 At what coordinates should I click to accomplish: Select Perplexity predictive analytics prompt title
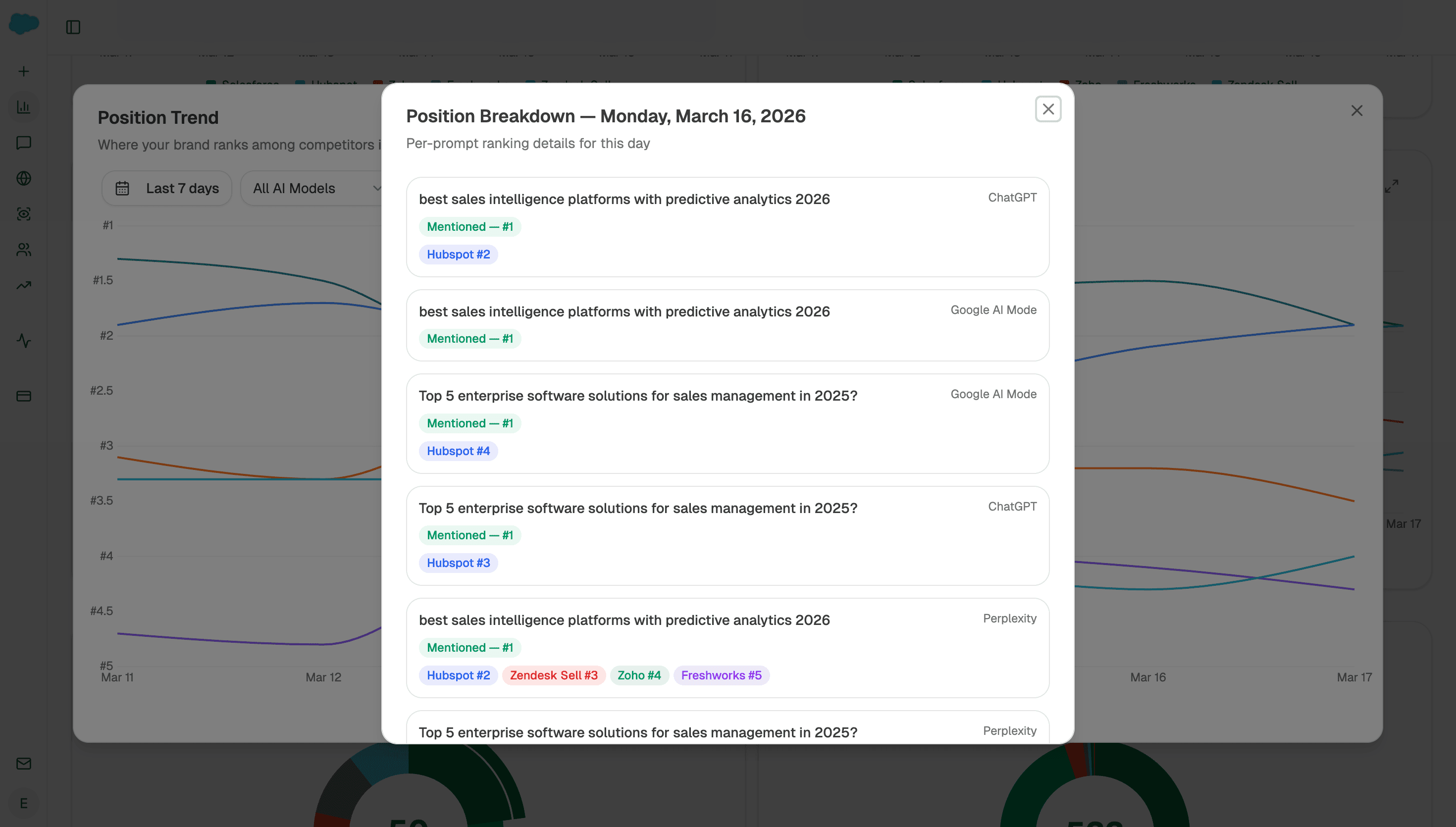tap(624, 620)
